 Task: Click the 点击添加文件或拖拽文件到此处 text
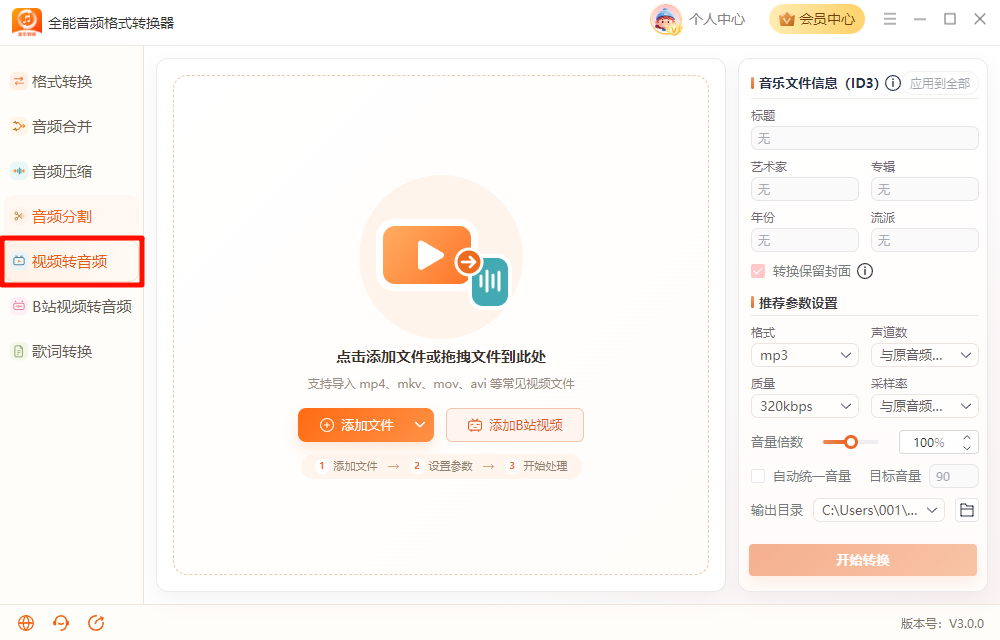click(x=441, y=357)
